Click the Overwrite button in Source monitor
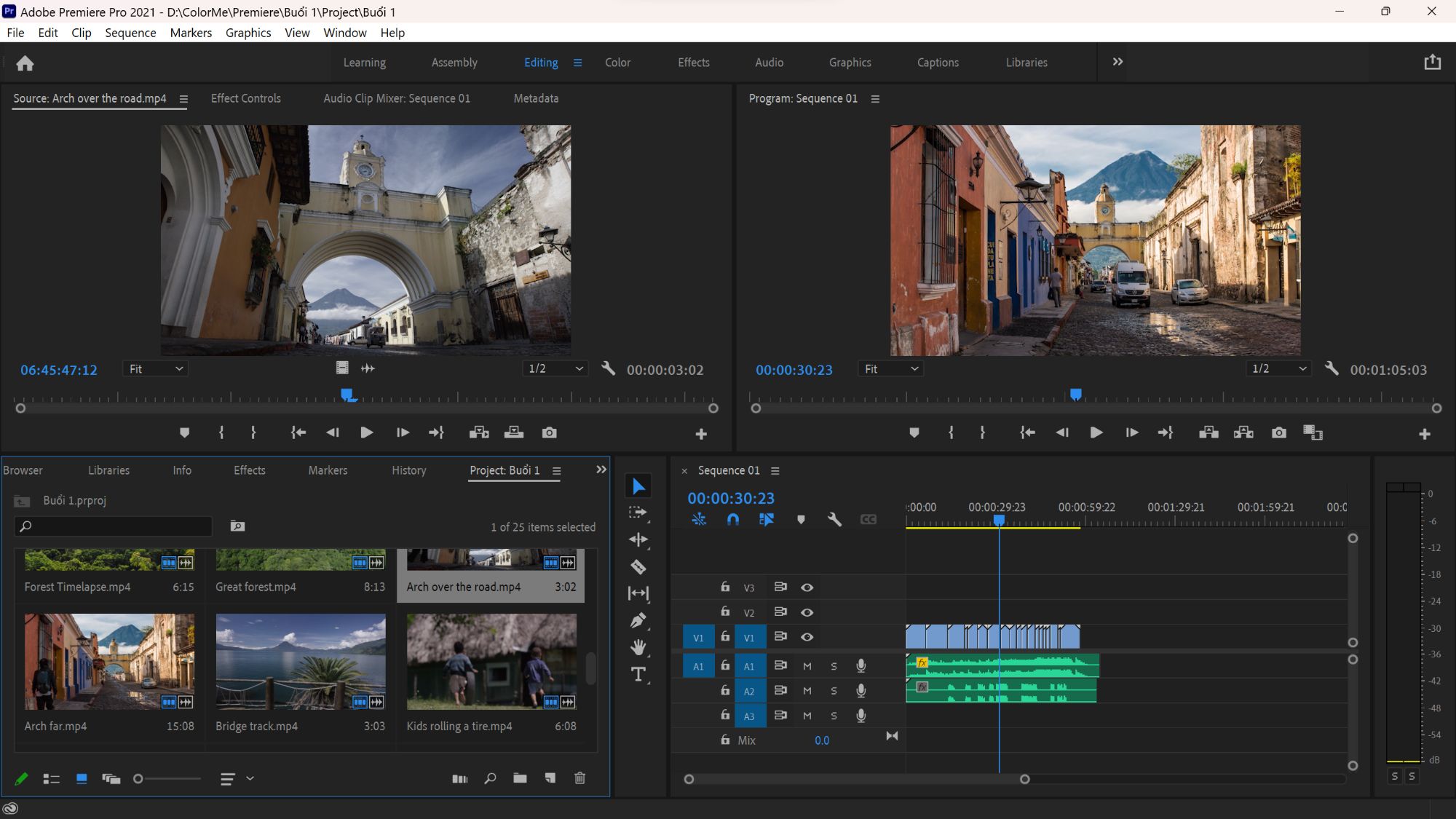 (x=514, y=432)
